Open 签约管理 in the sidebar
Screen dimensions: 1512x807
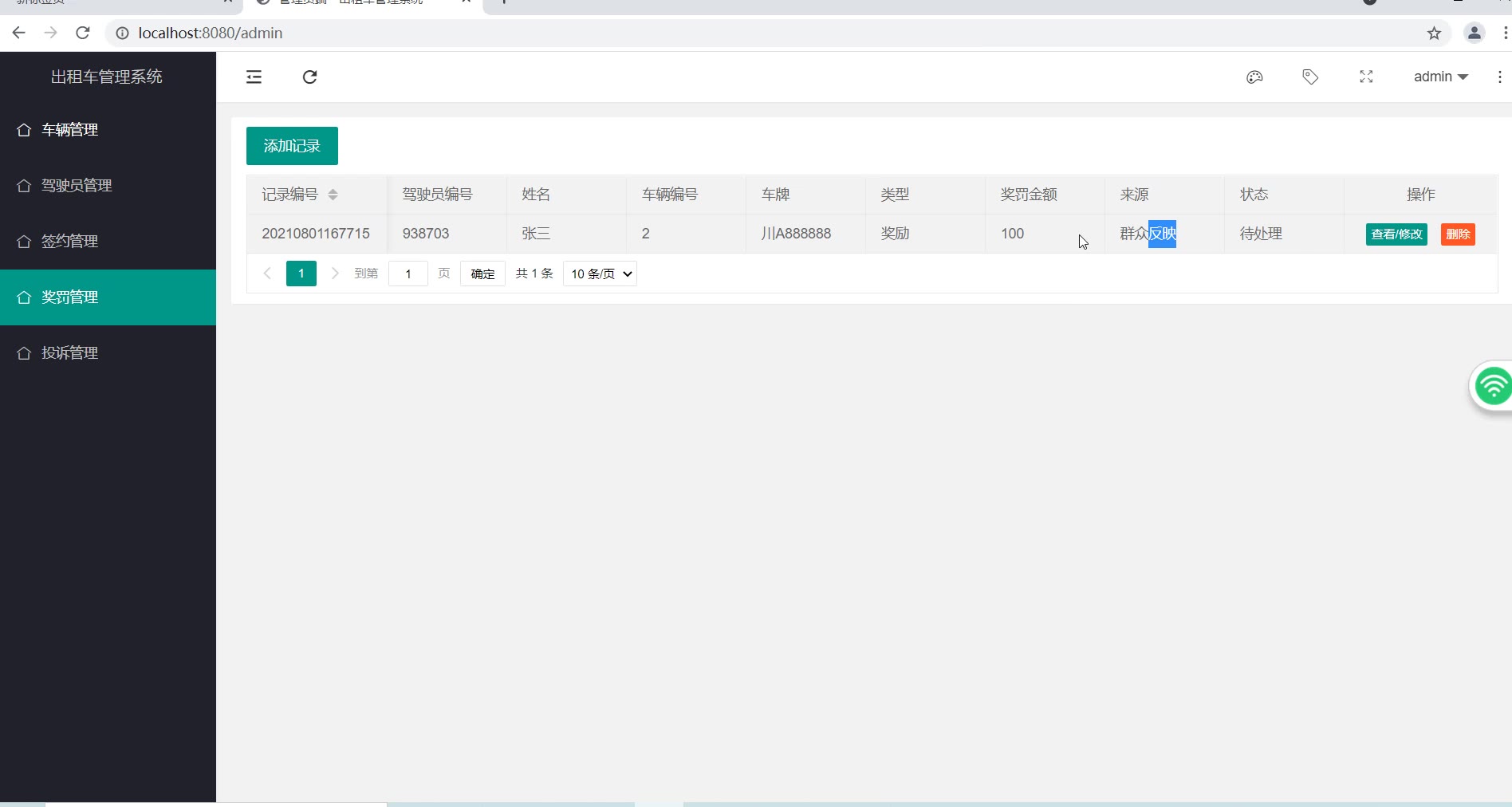click(x=108, y=242)
